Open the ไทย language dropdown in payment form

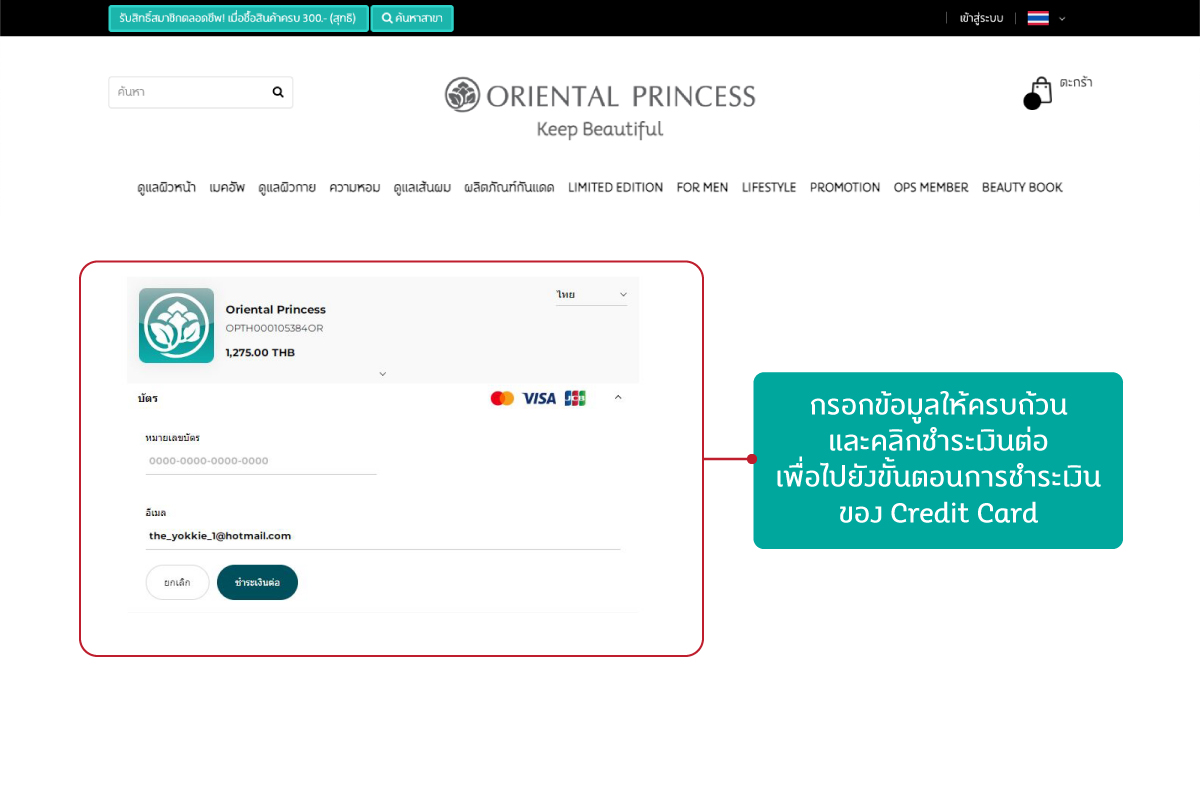coord(592,295)
